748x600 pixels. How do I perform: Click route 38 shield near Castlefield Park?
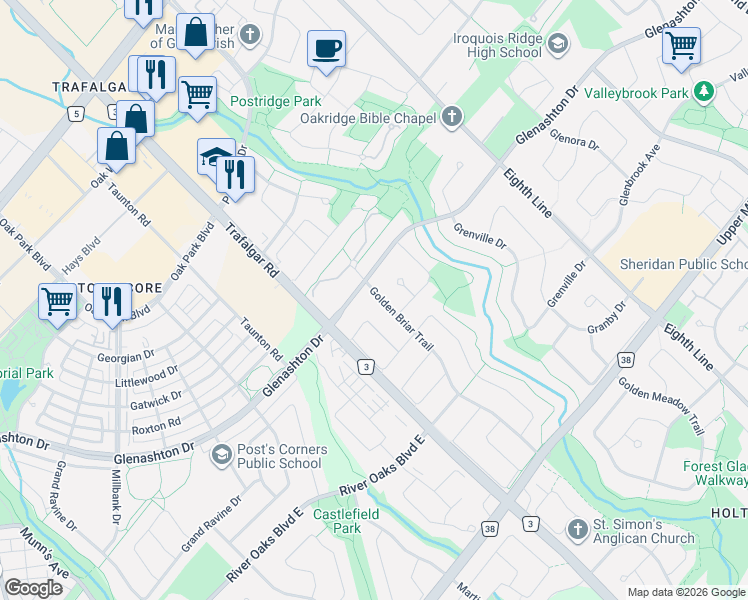(489, 528)
